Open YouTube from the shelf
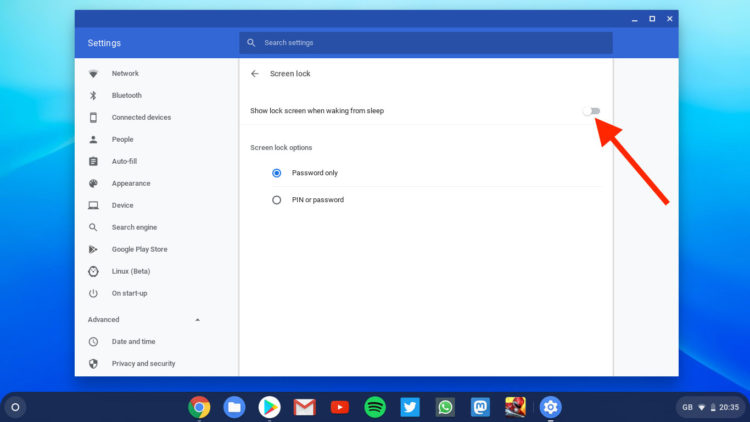This screenshot has width=750, height=422. click(340, 407)
